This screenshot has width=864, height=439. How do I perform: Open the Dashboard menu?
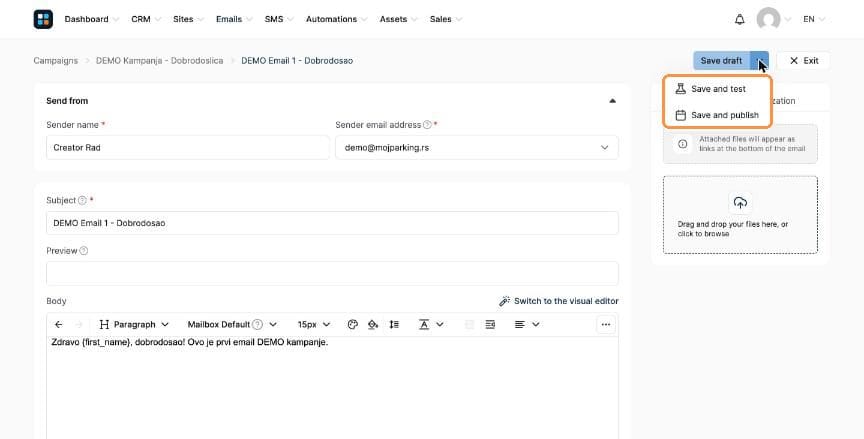click(x=91, y=19)
